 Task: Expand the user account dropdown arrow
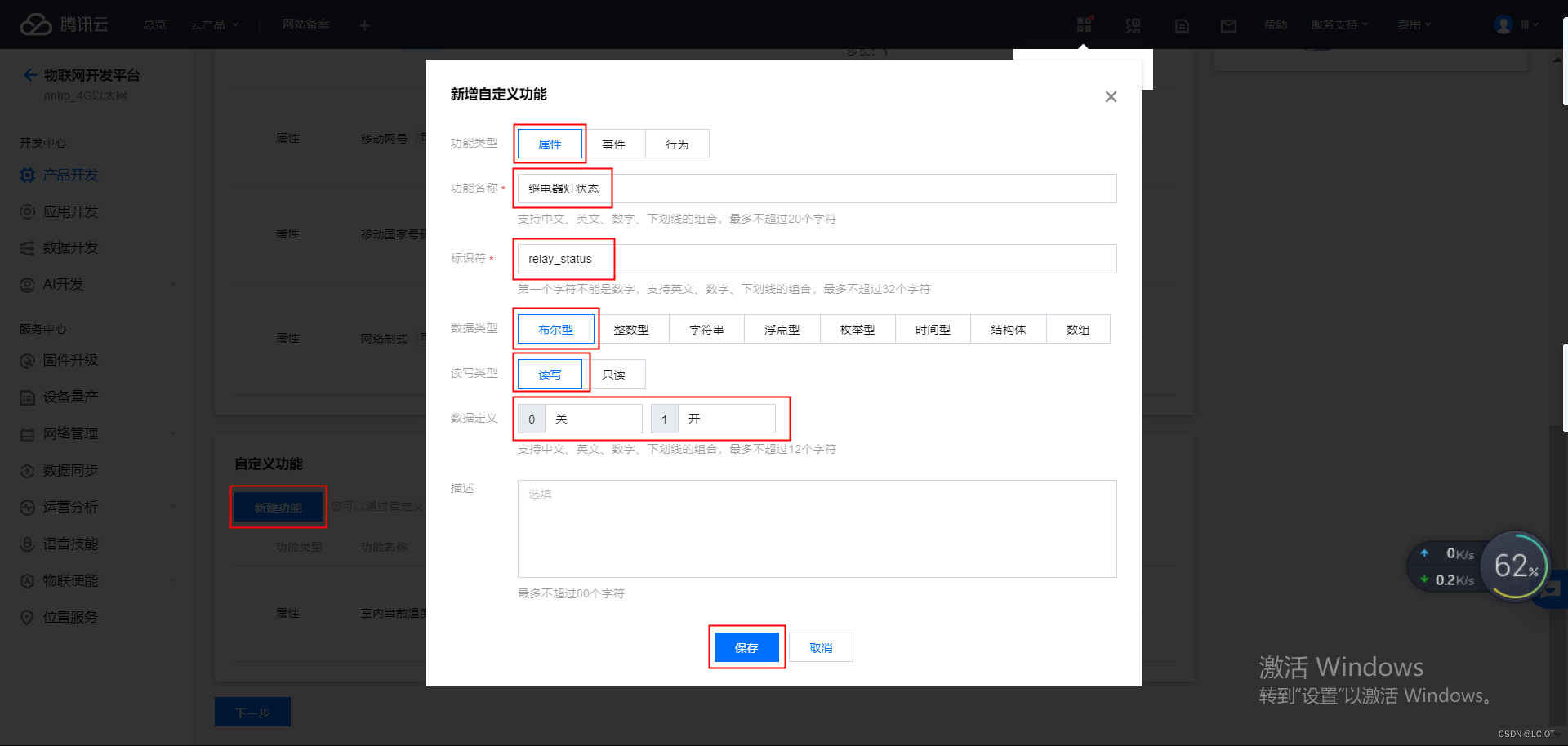click(1535, 24)
